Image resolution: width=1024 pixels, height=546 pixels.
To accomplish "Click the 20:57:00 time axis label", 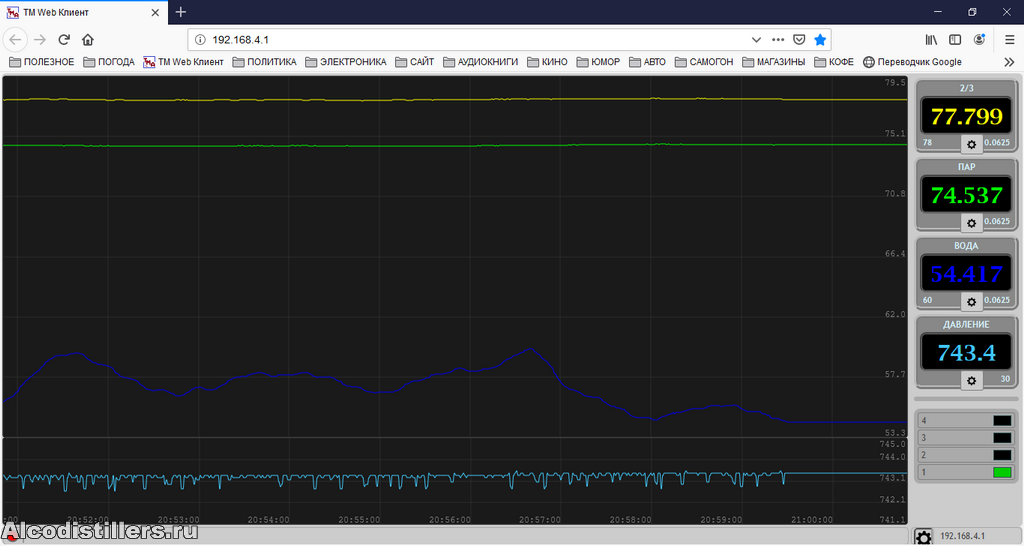I will point(539,520).
